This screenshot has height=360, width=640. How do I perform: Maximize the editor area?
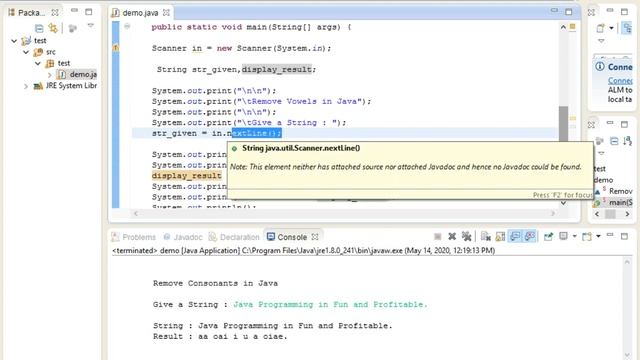[x=569, y=12]
